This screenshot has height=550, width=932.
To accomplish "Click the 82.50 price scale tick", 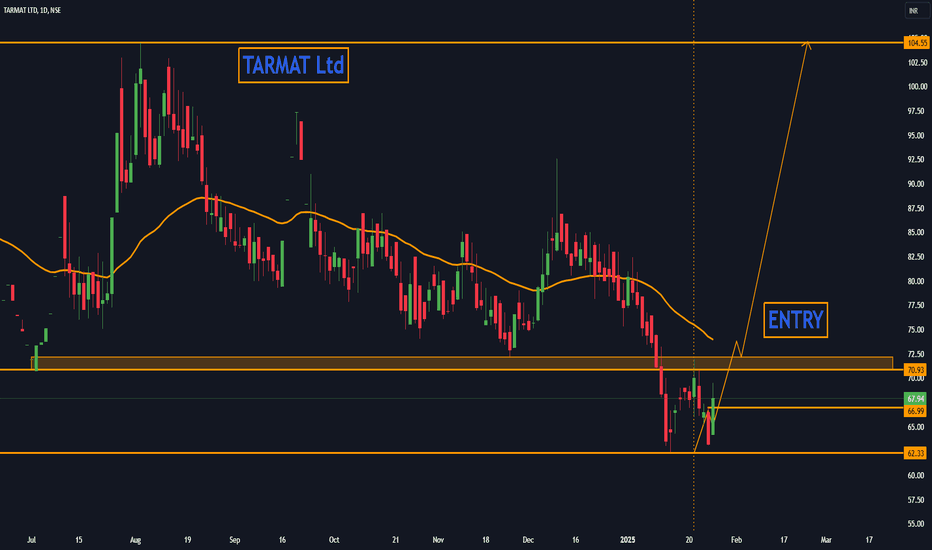I will pos(917,257).
